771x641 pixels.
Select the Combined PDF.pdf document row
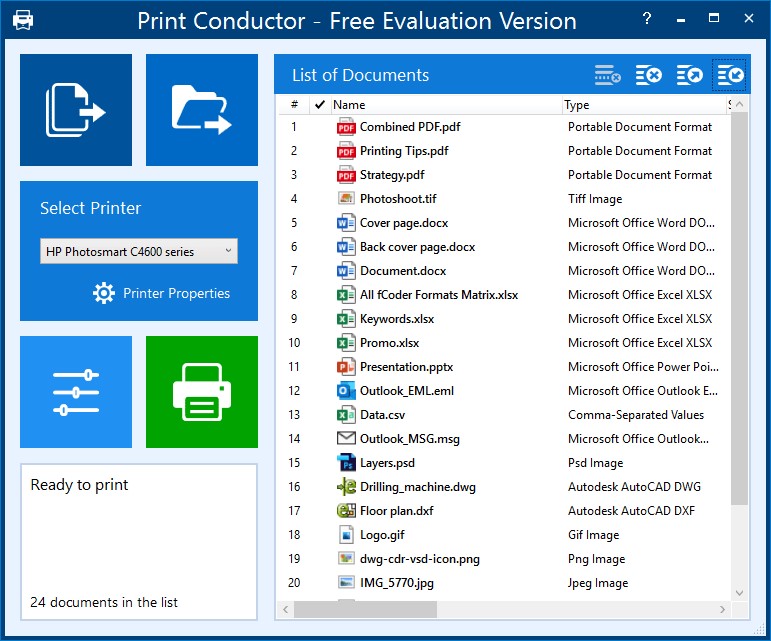[x=410, y=127]
